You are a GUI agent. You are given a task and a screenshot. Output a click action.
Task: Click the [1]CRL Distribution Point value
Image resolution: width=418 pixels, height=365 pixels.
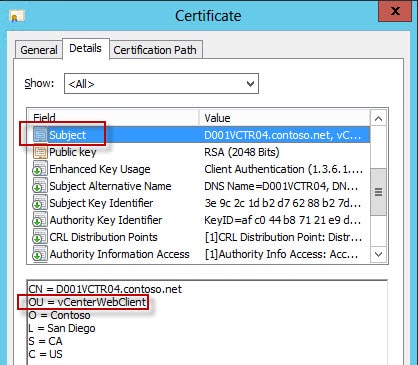283,237
